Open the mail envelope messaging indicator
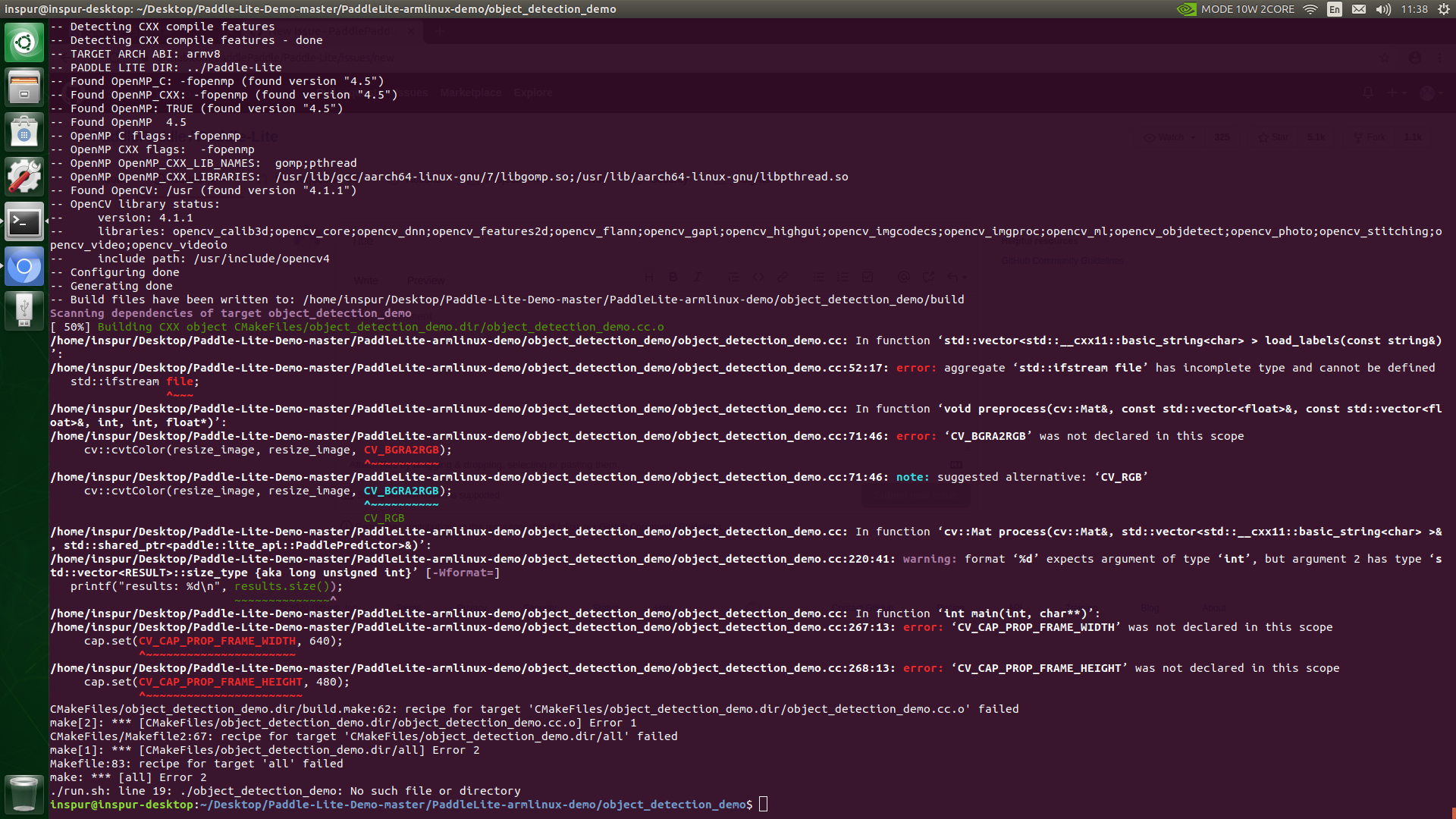This screenshot has height=819, width=1456. click(x=1359, y=9)
